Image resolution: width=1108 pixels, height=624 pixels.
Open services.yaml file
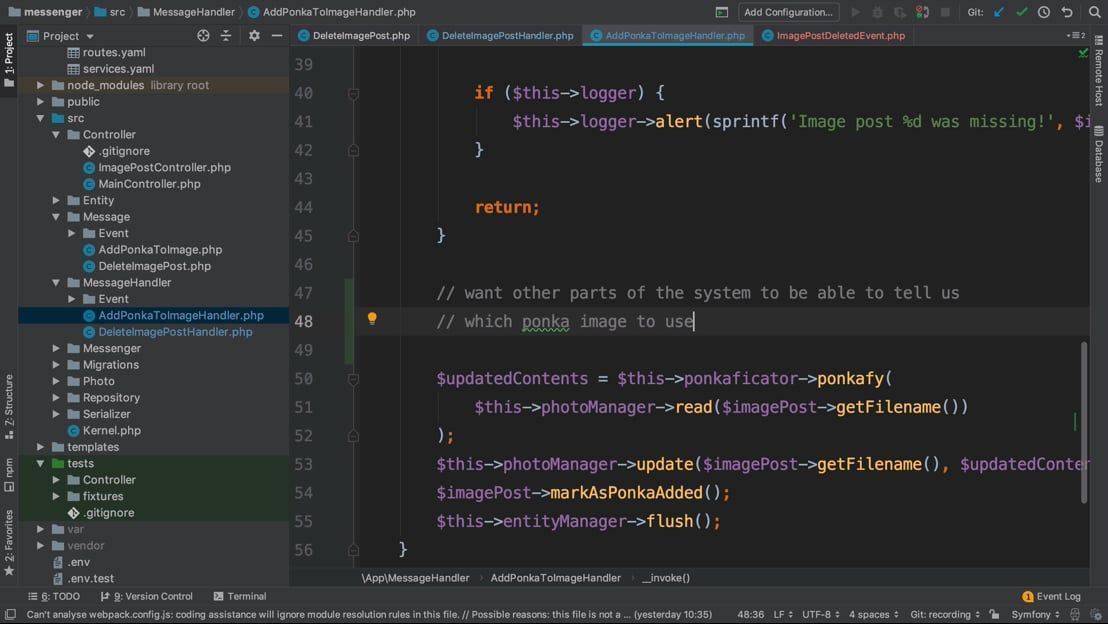(118, 69)
